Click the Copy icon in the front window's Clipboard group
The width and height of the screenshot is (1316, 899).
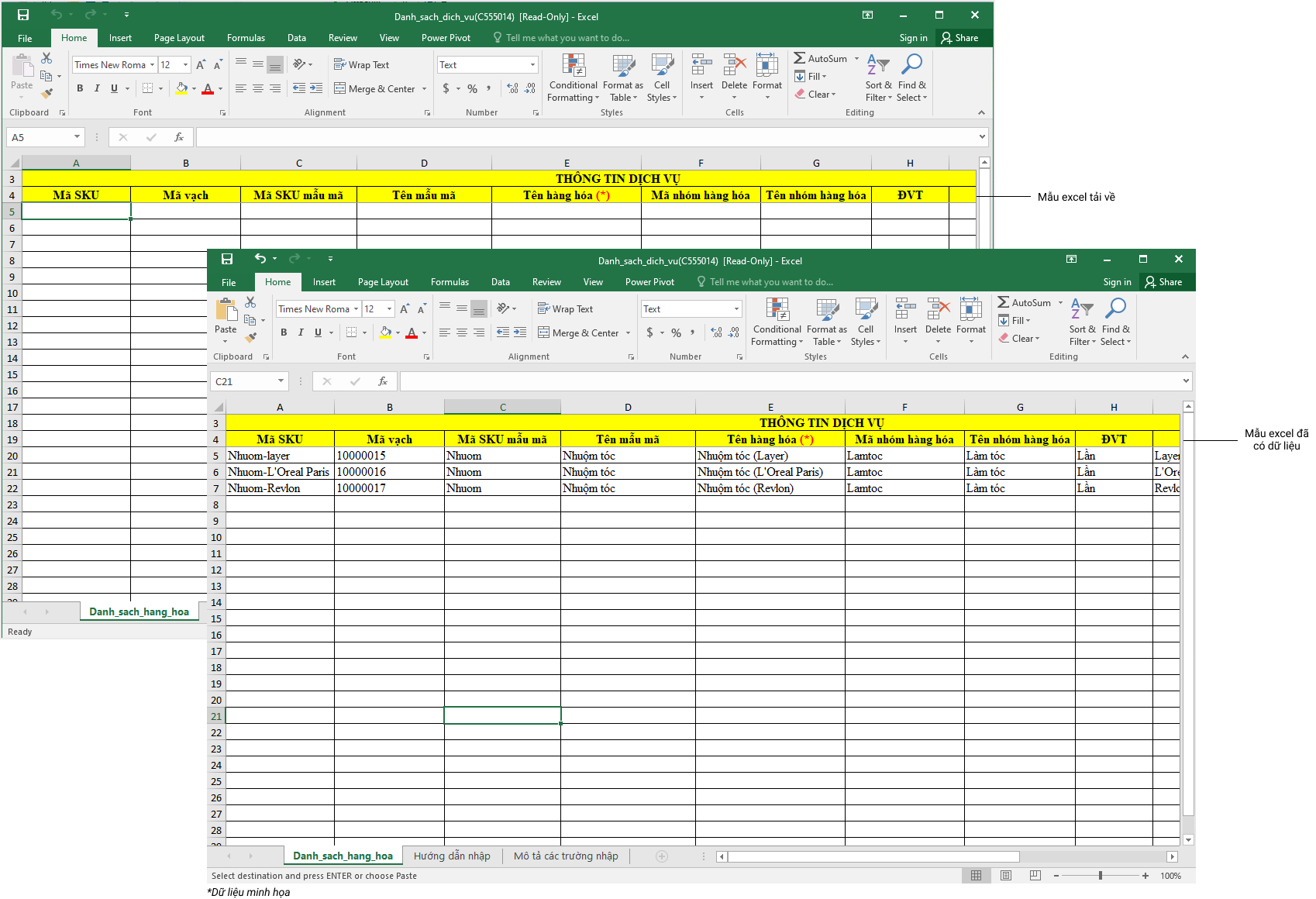(250, 320)
